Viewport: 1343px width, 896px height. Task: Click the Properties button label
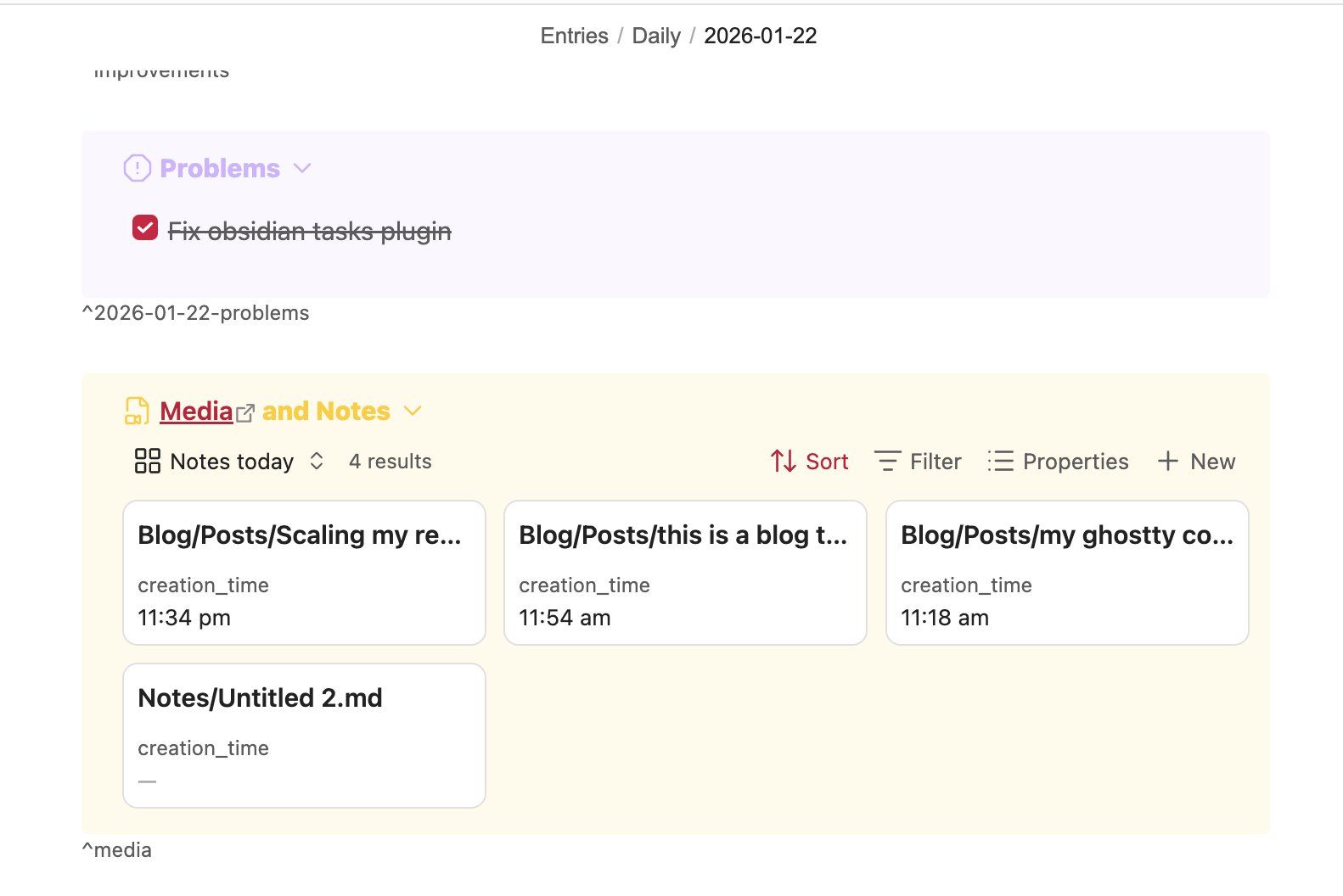tap(1075, 462)
